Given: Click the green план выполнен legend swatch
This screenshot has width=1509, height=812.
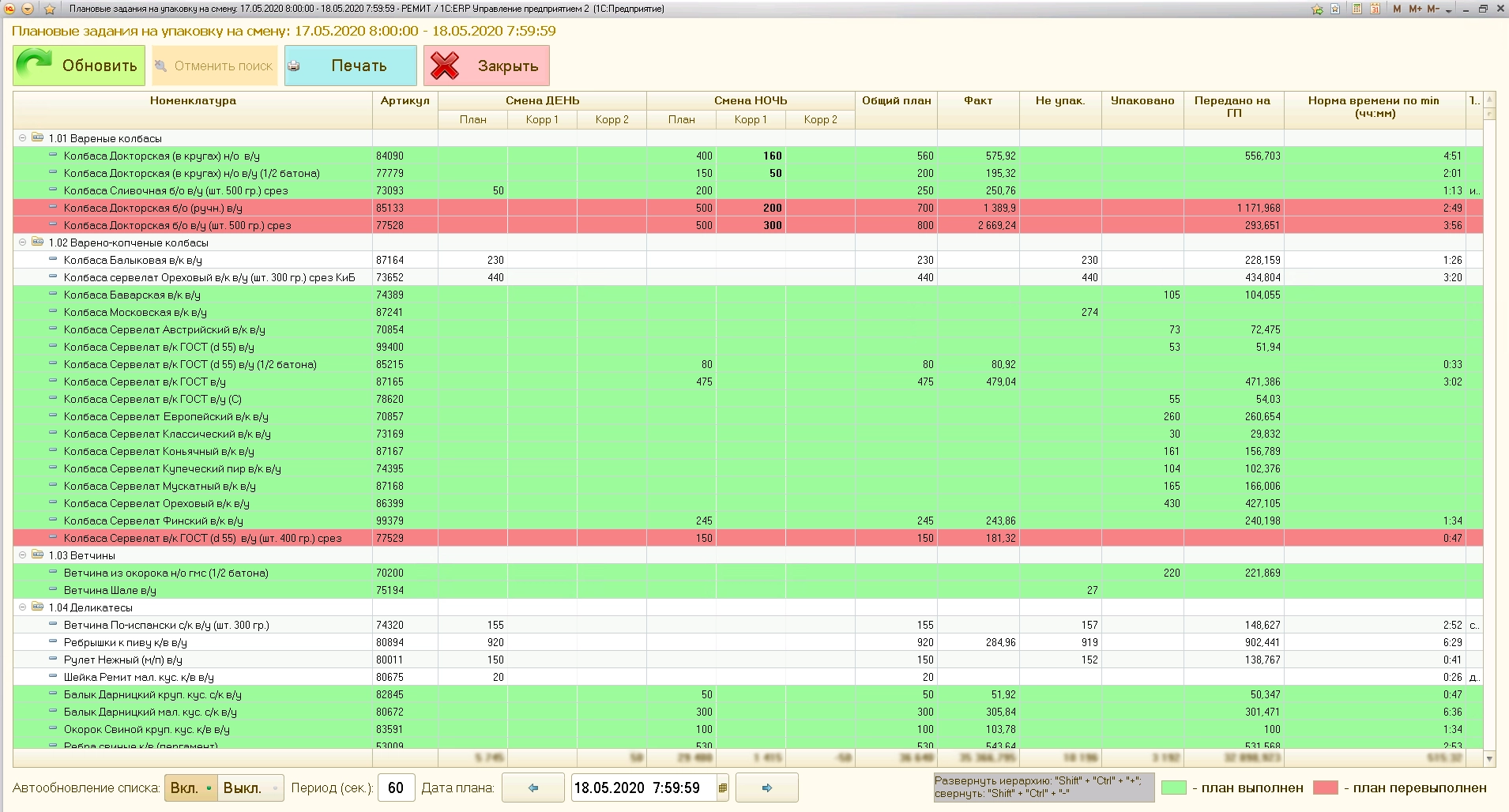Looking at the screenshot, I should coord(1174,788).
